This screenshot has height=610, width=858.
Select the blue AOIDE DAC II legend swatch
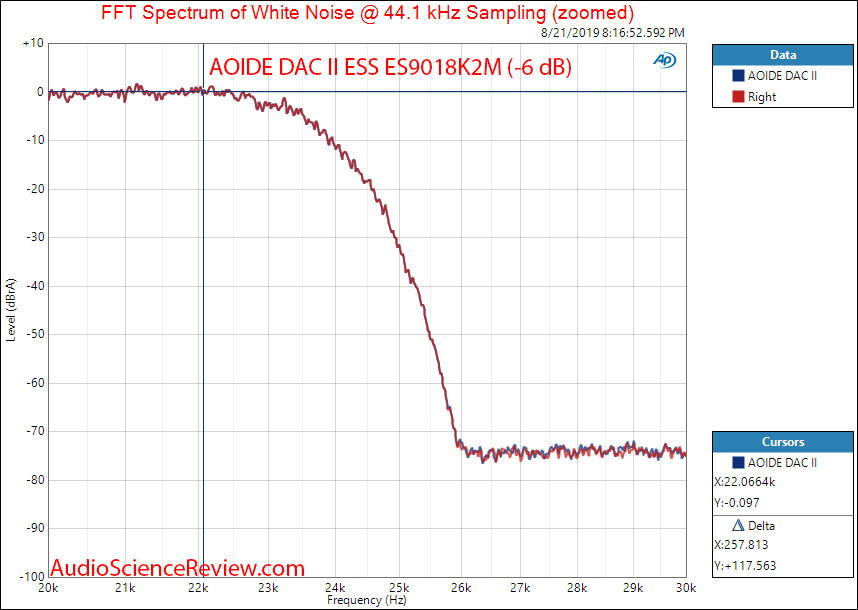(x=738, y=75)
